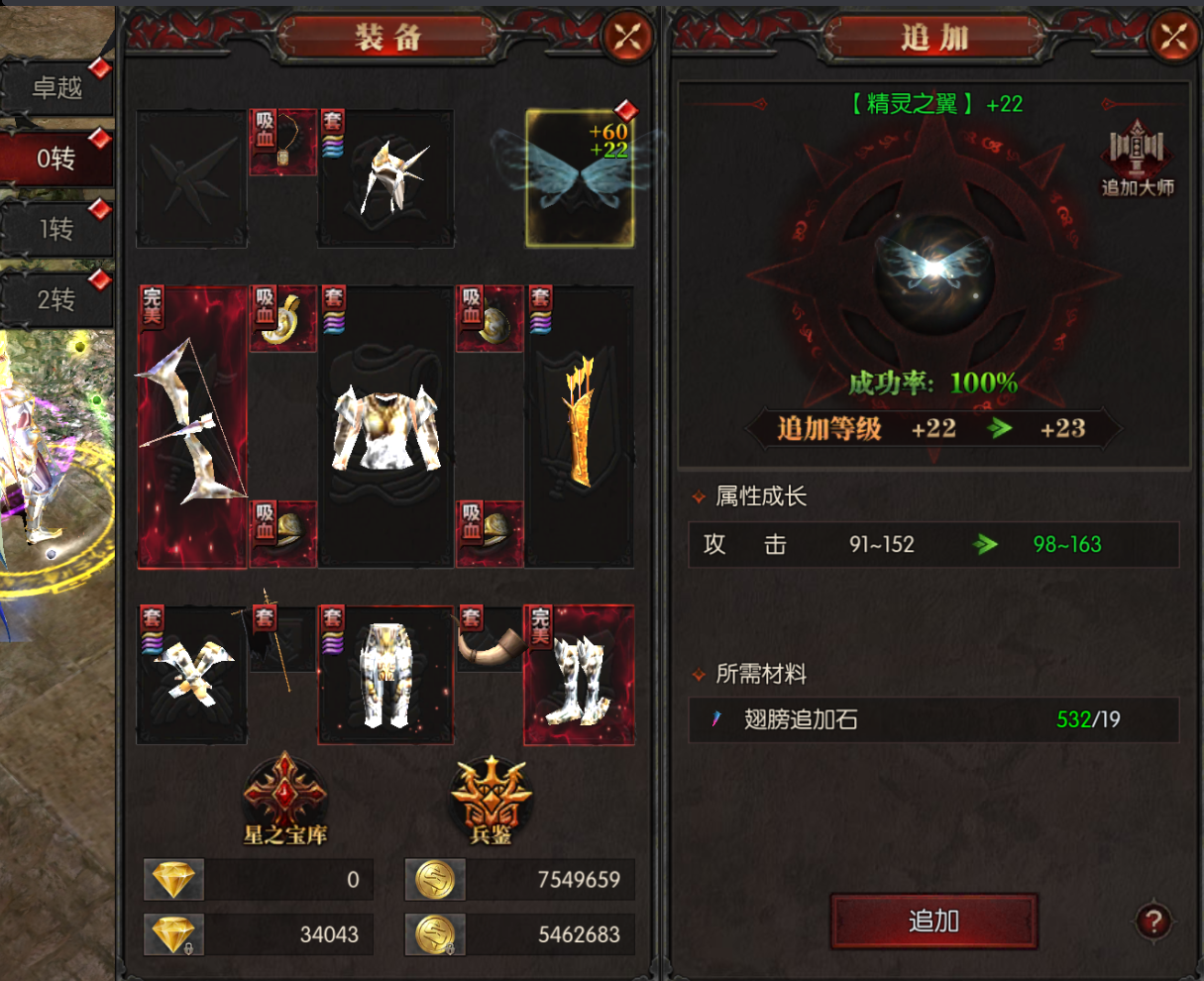Click the horn pet item slot
The width and height of the screenshot is (1204, 981).
click(x=490, y=639)
